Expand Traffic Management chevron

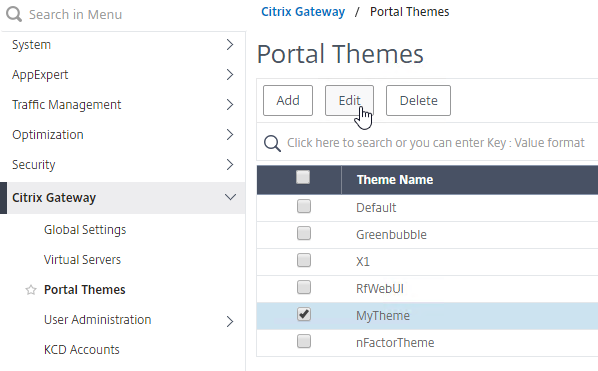[x=230, y=104]
